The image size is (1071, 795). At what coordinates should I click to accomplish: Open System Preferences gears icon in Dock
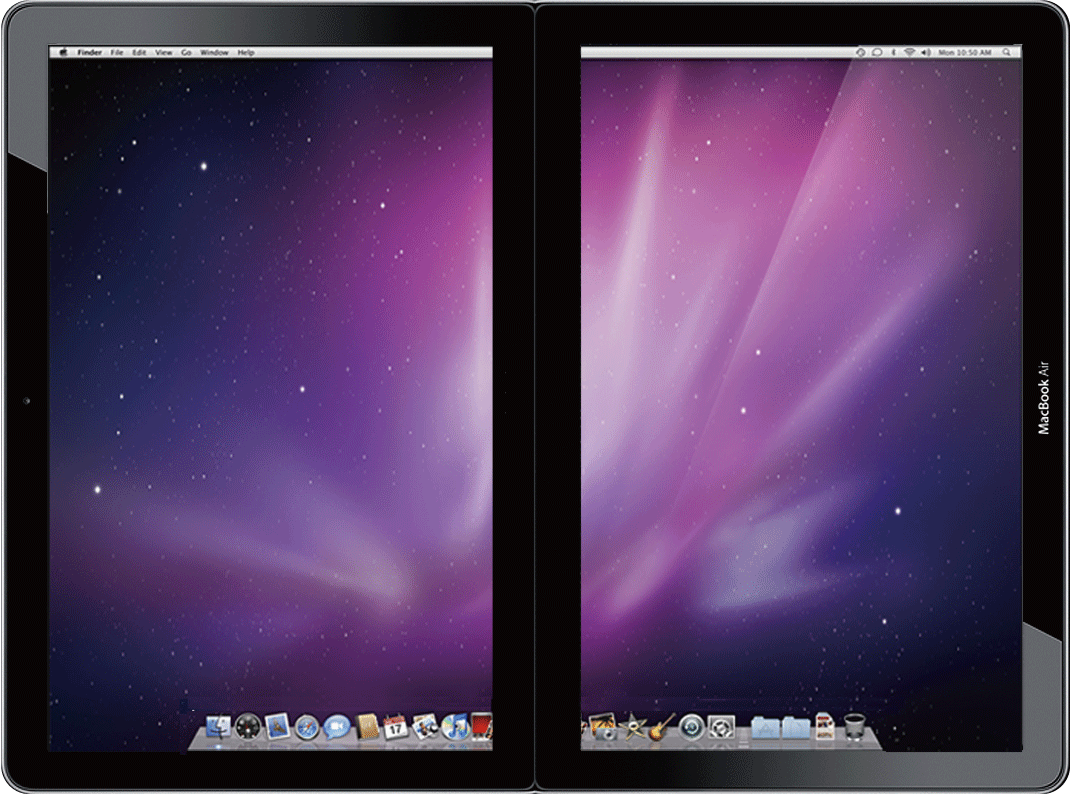[x=721, y=727]
